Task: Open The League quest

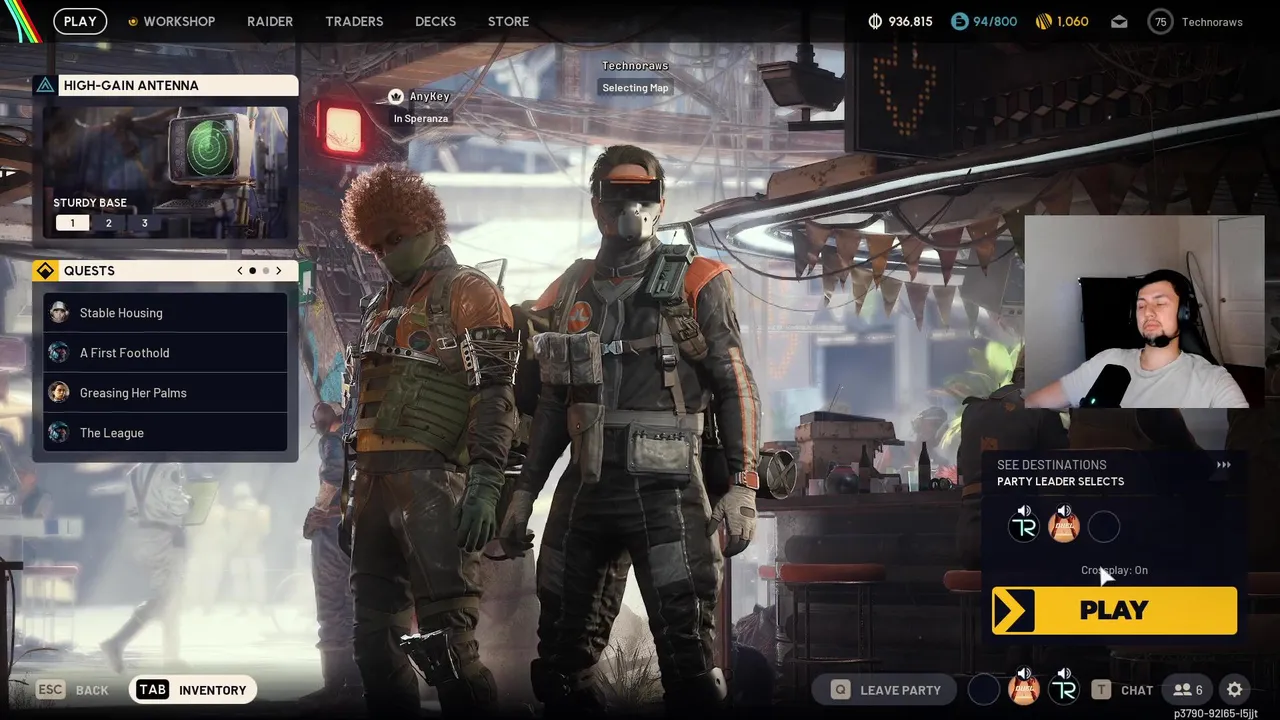Action: coord(166,433)
